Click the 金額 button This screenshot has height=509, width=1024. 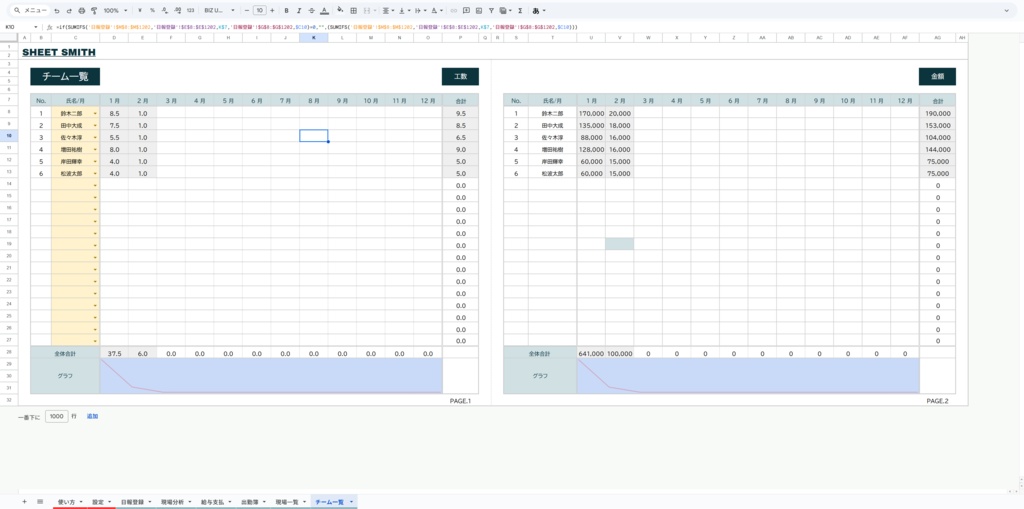pyautogui.click(x=937, y=76)
